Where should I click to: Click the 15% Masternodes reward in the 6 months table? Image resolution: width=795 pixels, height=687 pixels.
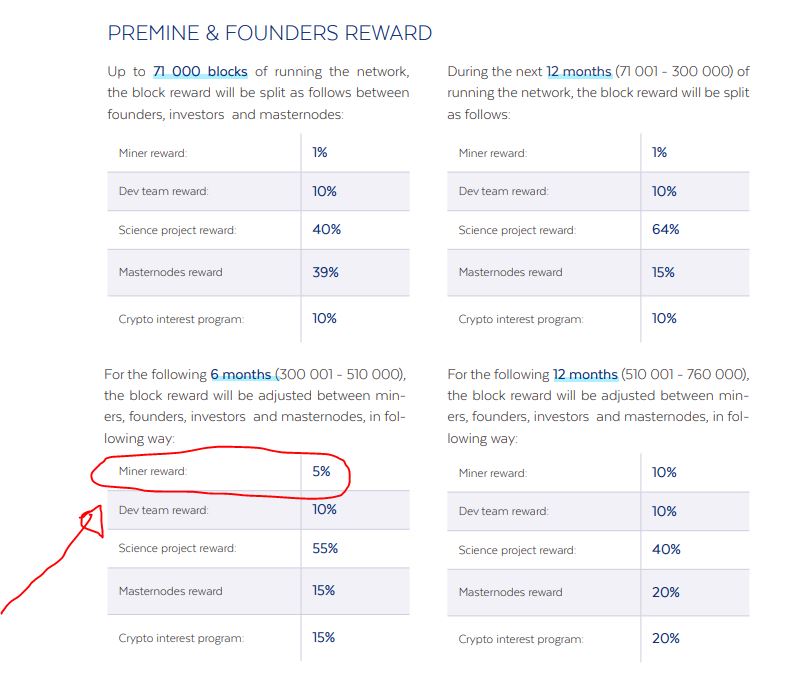pyautogui.click(x=323, y=590)
